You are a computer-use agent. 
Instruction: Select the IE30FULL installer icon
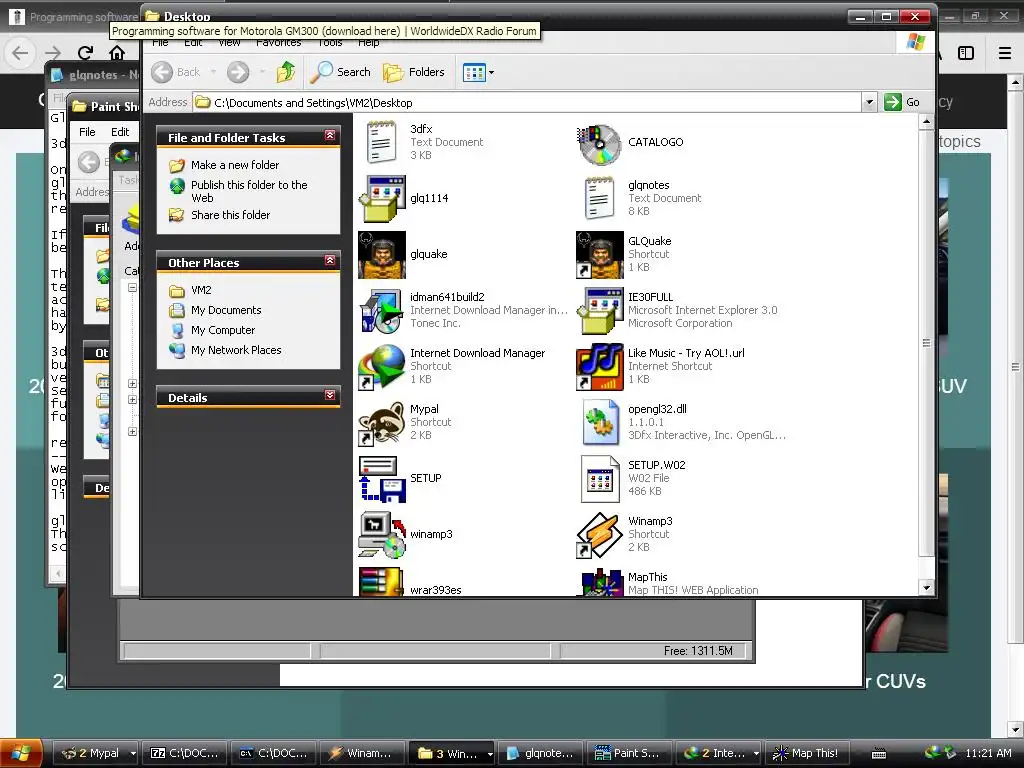[600, 311]
